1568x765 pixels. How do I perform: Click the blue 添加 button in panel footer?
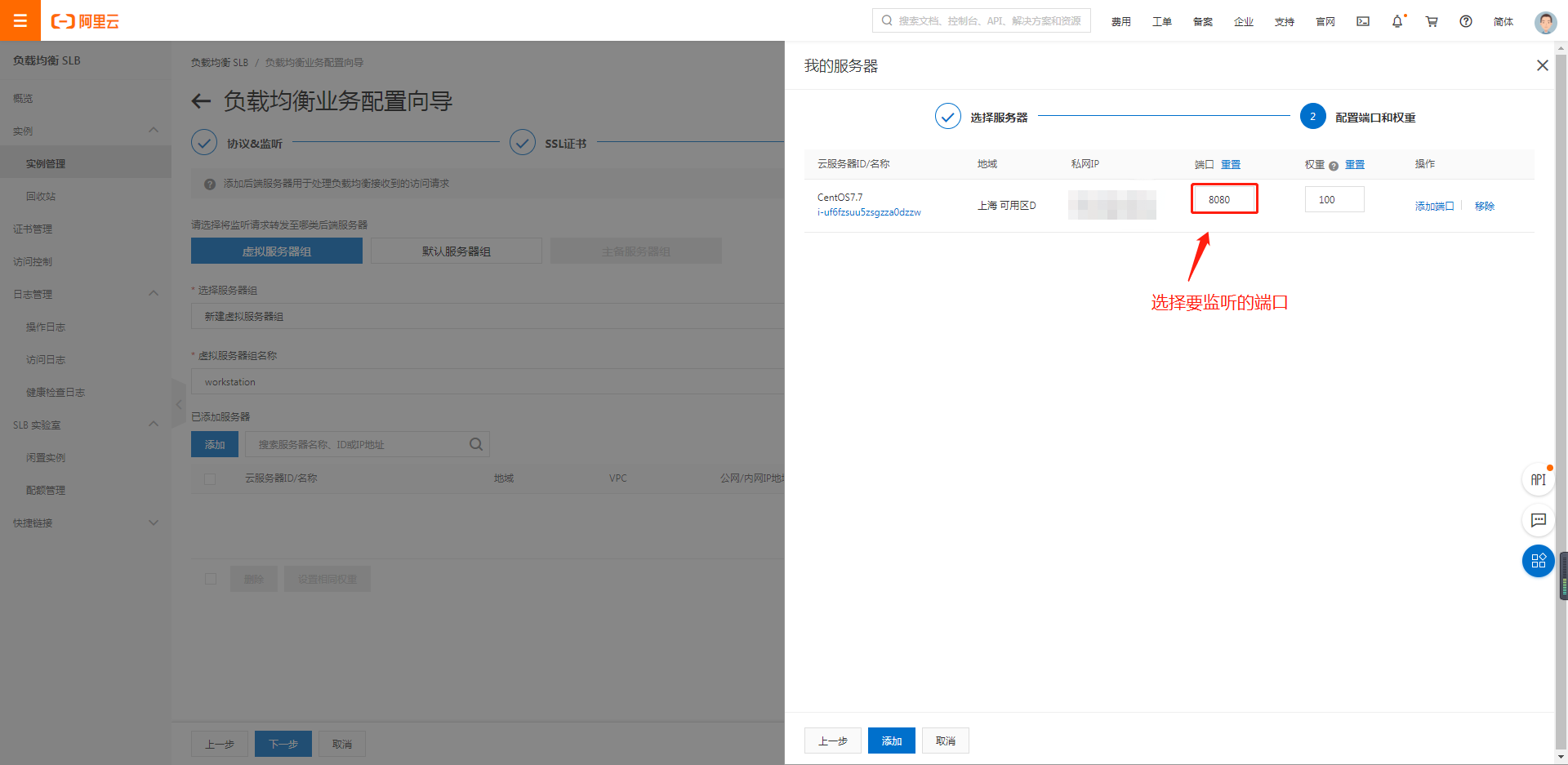pyautogui.click(x=891, y=741)
